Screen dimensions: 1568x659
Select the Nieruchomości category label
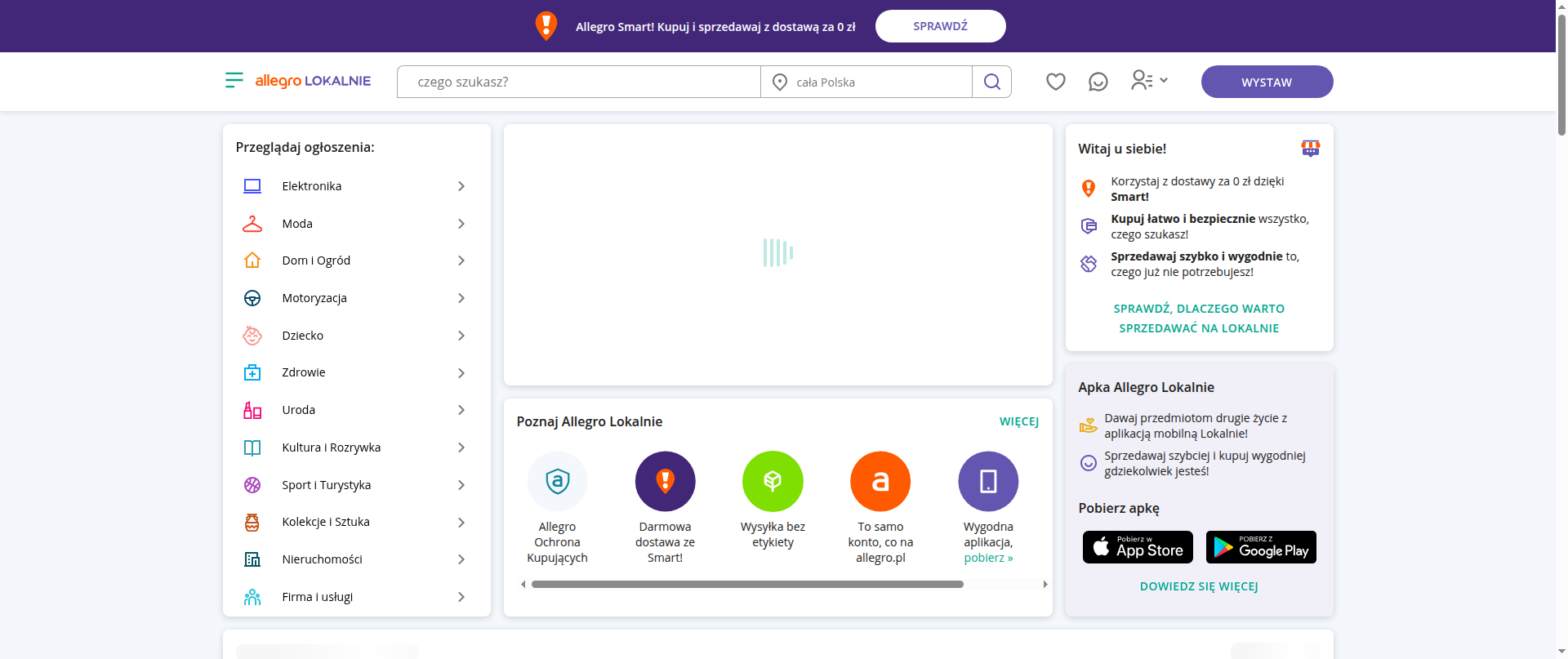(322, 559)
